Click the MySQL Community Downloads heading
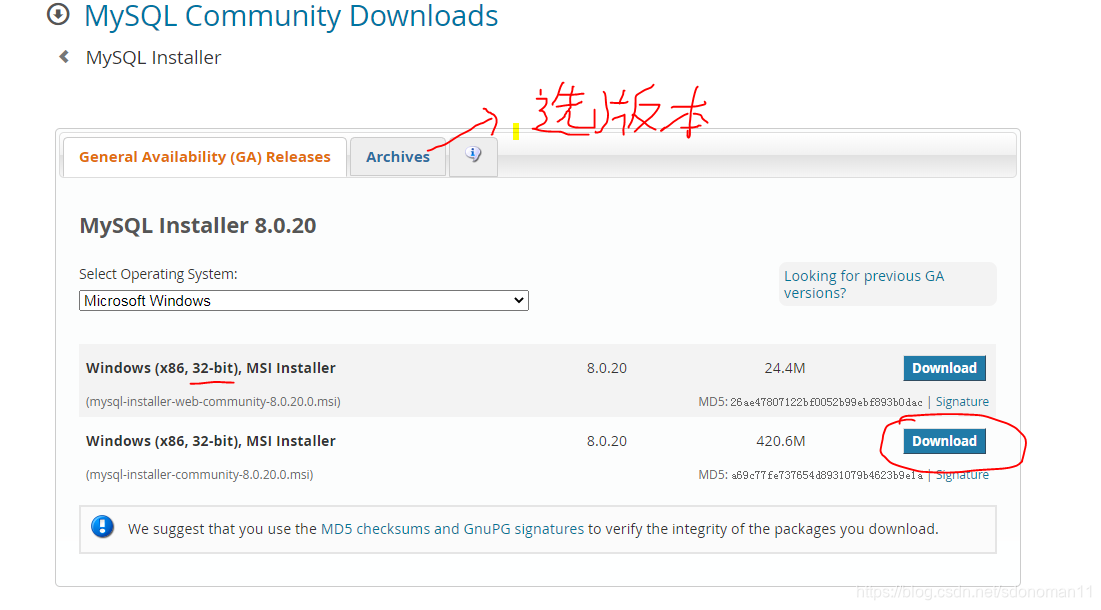This screenshot has width=1101, height=610. [x=291, y=16]
